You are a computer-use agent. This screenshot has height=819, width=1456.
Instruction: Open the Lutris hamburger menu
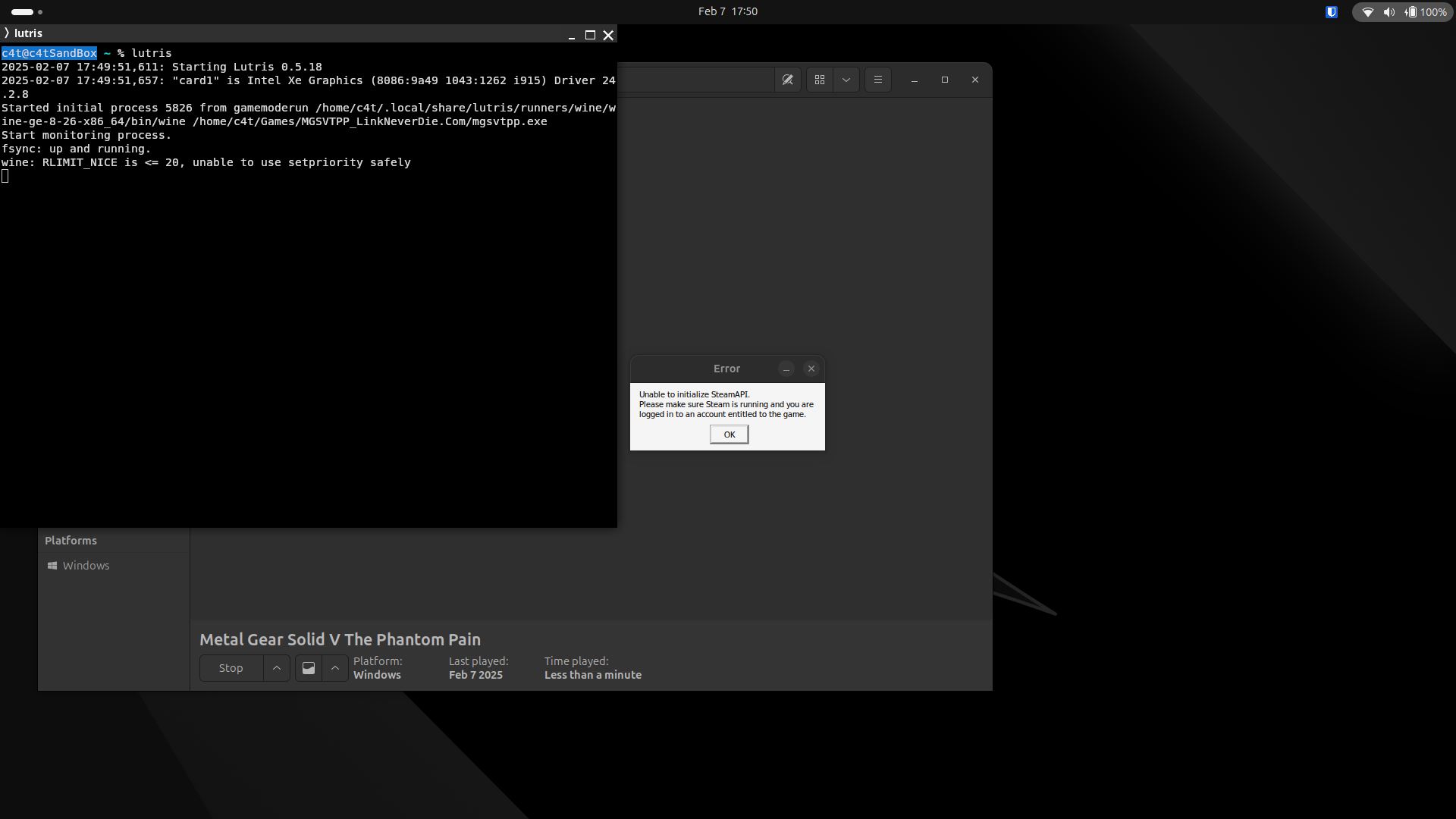(x=878, y=80)
